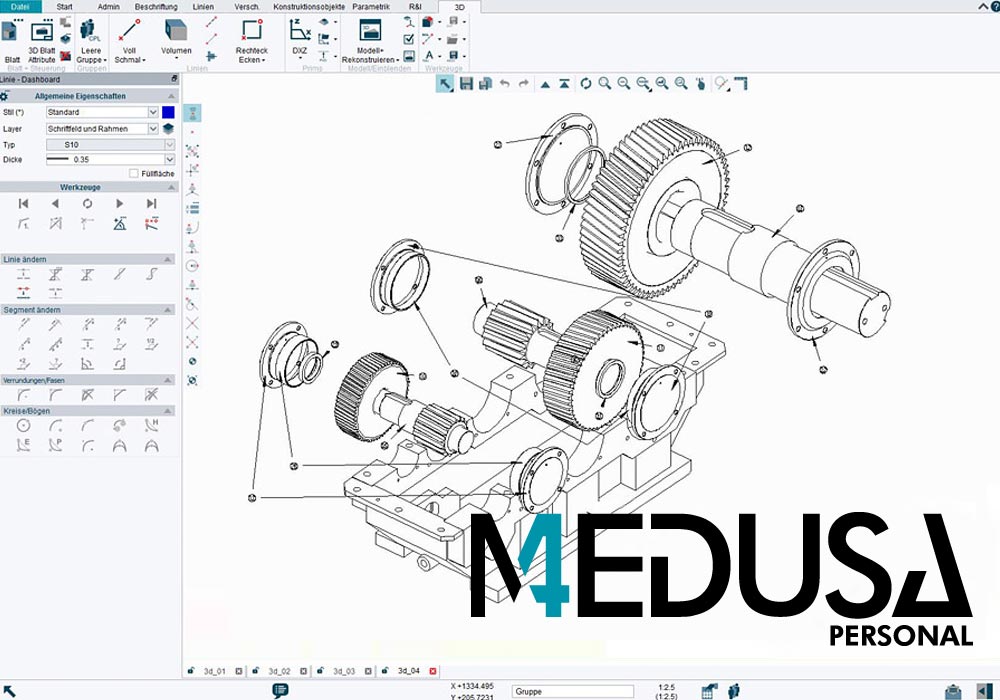
Task: Select the Rechteck Ecken tool
Action: 251,41
